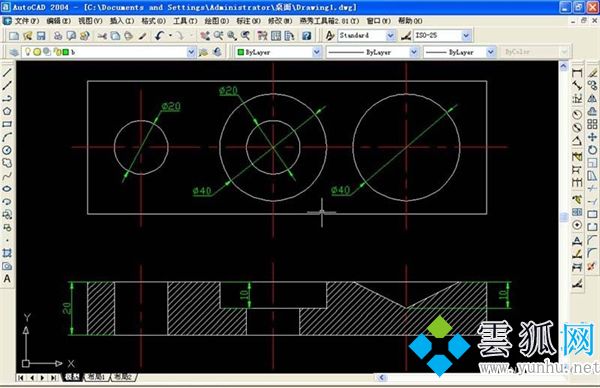Switch to the 布局1 layout tab

click(96, 377)
